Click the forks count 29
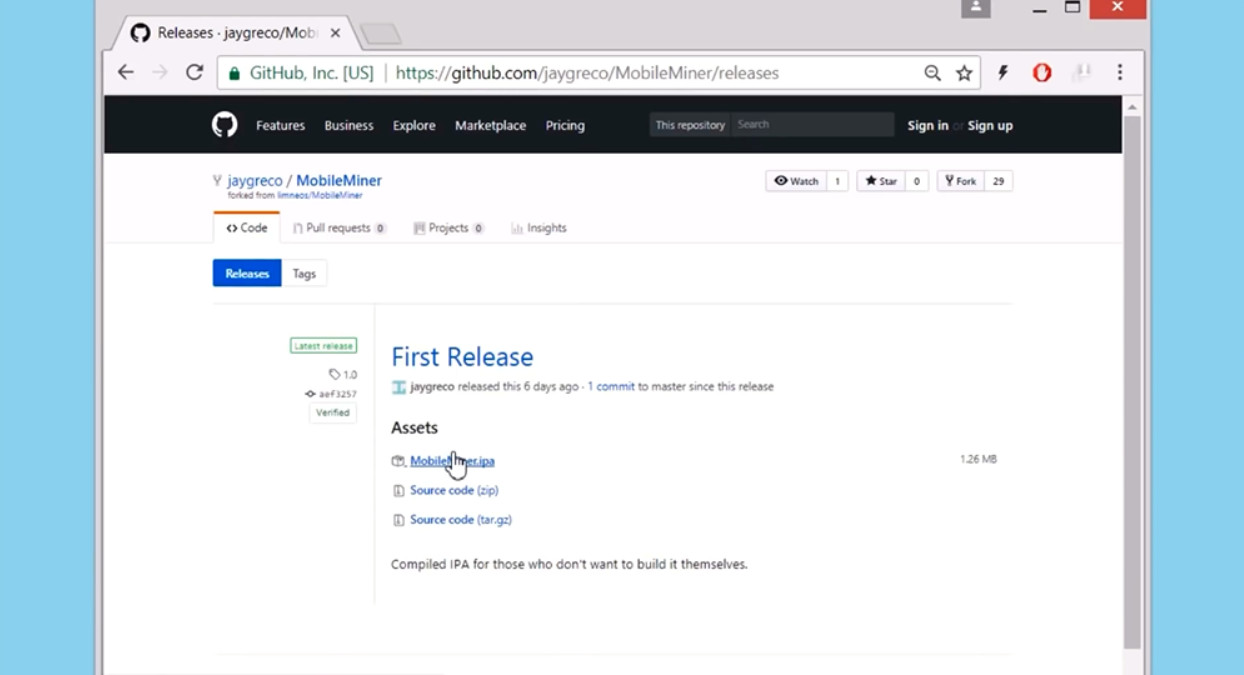 (x=998, y=181)
